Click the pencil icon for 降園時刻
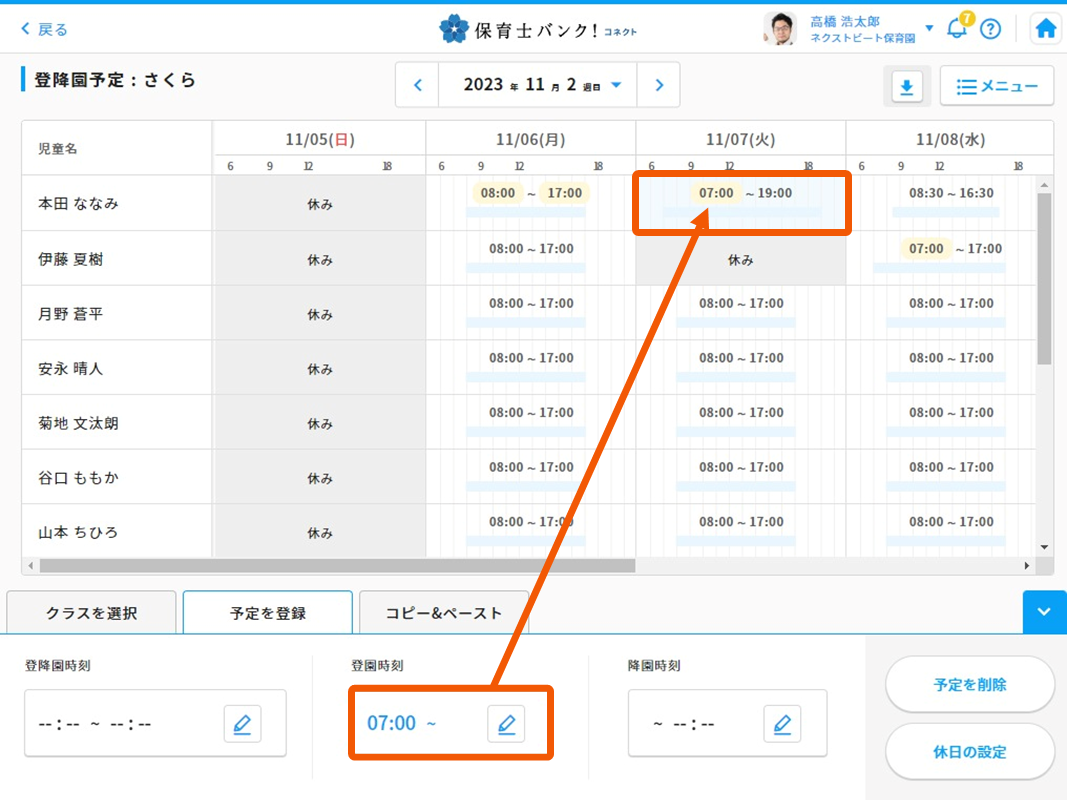 [x=782, y=723]
